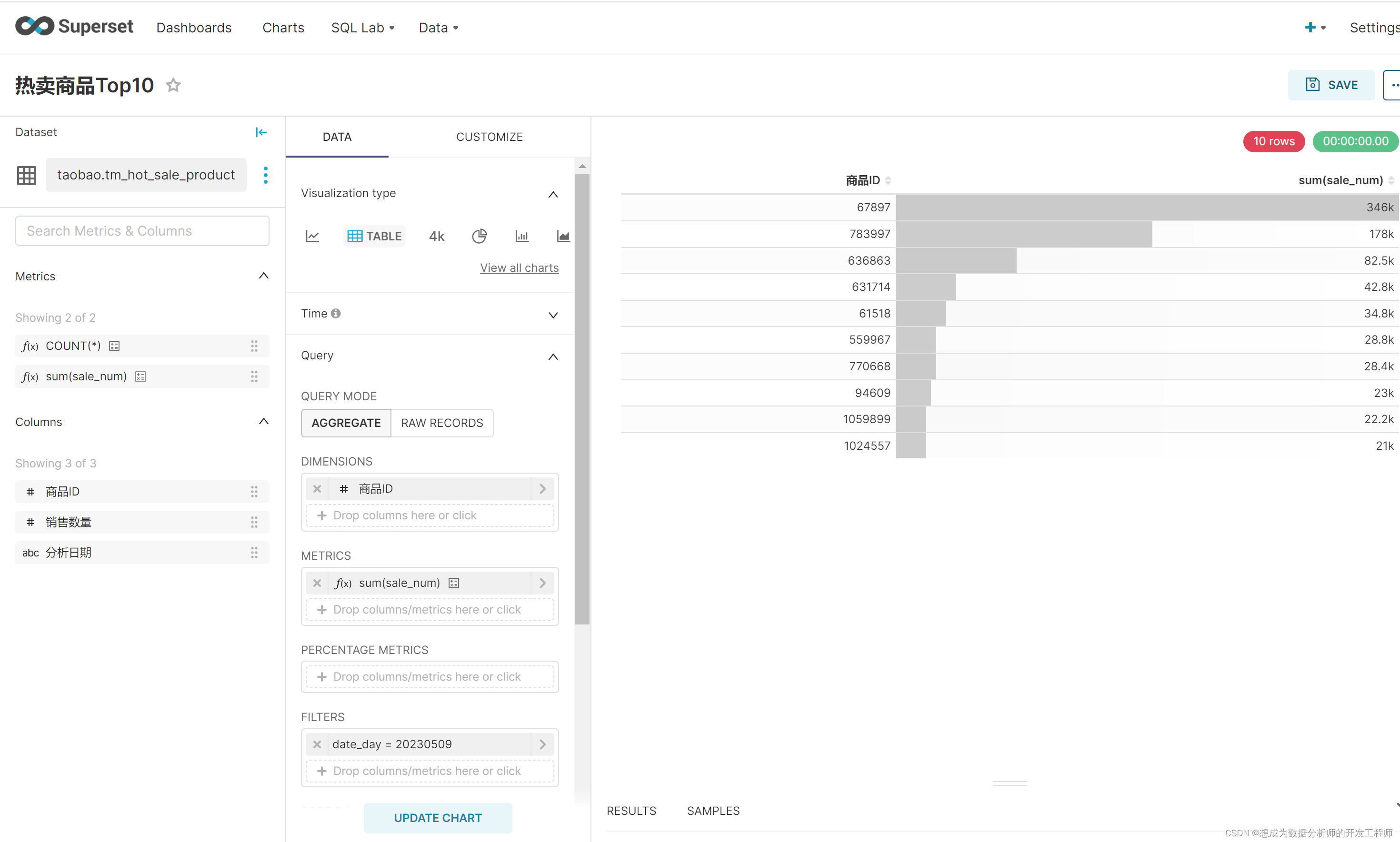Select the Big Number 4k visualization
Image resolution: width=1400 pixels, height=842 pixels.
436,236
